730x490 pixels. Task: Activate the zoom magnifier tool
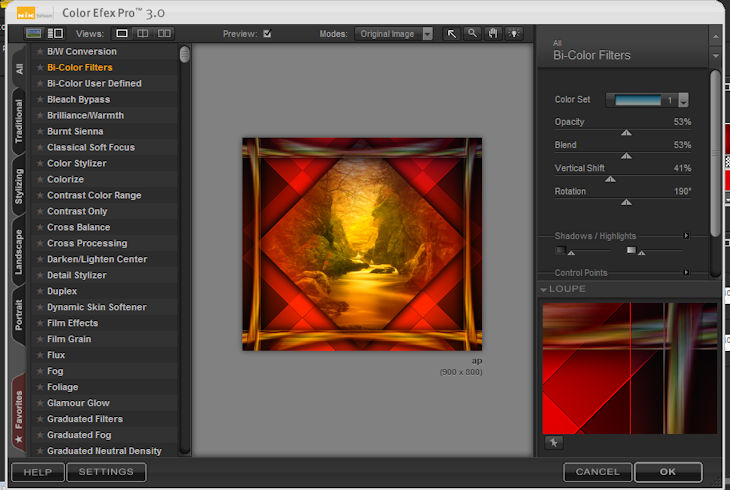point(472,33)
